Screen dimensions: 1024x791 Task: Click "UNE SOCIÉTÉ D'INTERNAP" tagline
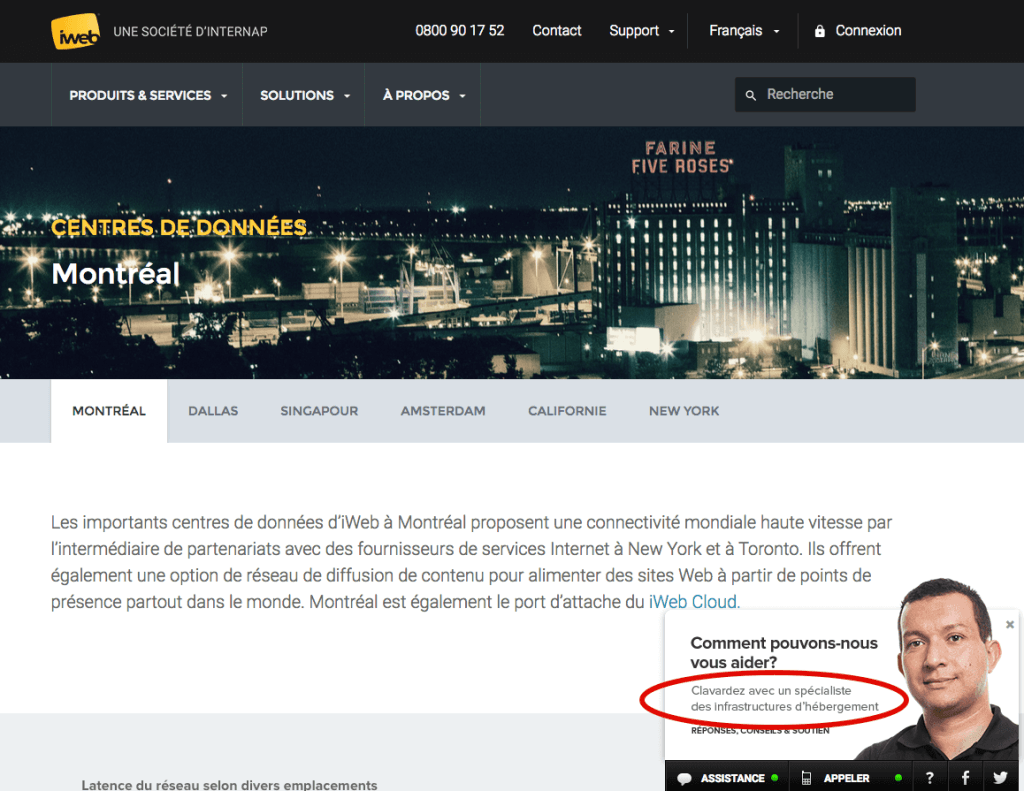190,31
